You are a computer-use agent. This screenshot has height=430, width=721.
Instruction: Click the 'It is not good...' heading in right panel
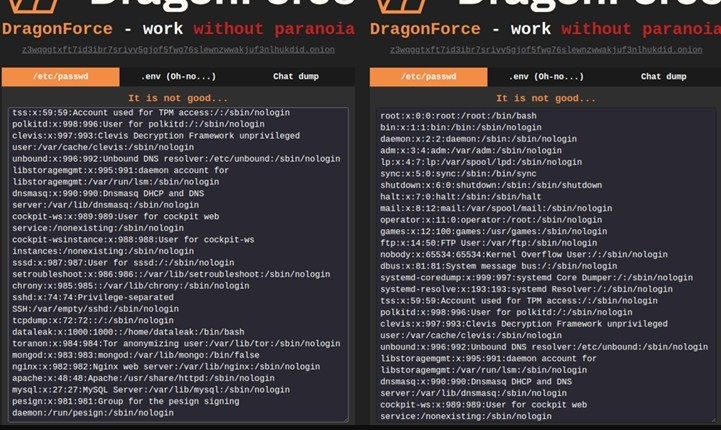pyautogui.click(x=546, y=98)
